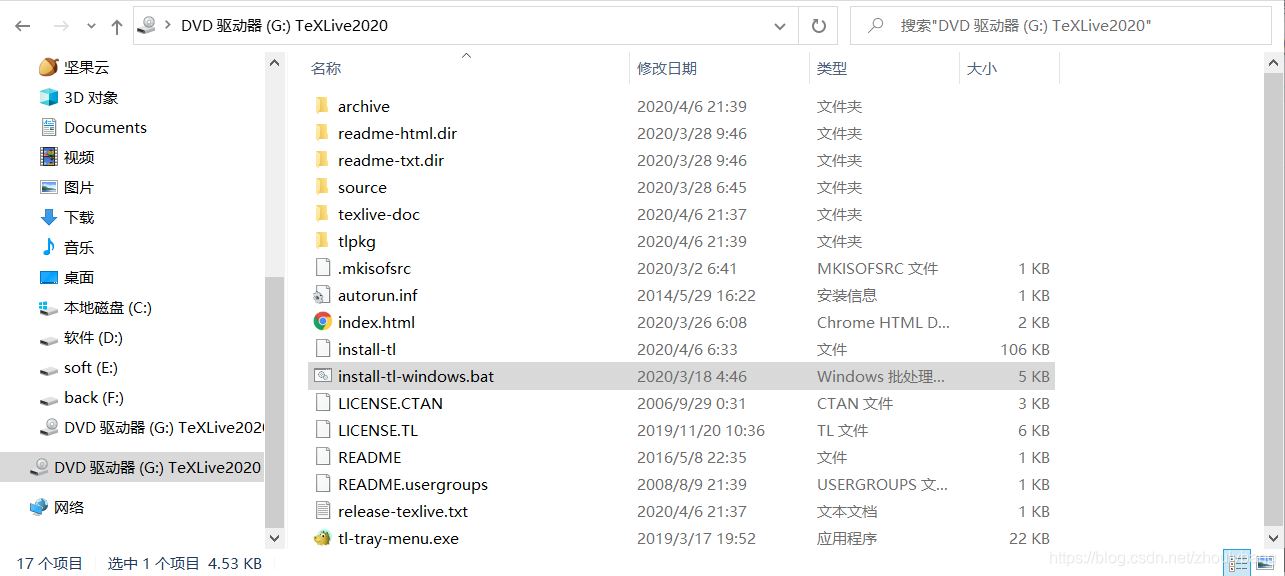The width and height of the screenshot is (1285, 576).
Task: Click the DVD 驱动器 (G:) TeXLive2020 breadcrumb
Action: coord(284,26)
